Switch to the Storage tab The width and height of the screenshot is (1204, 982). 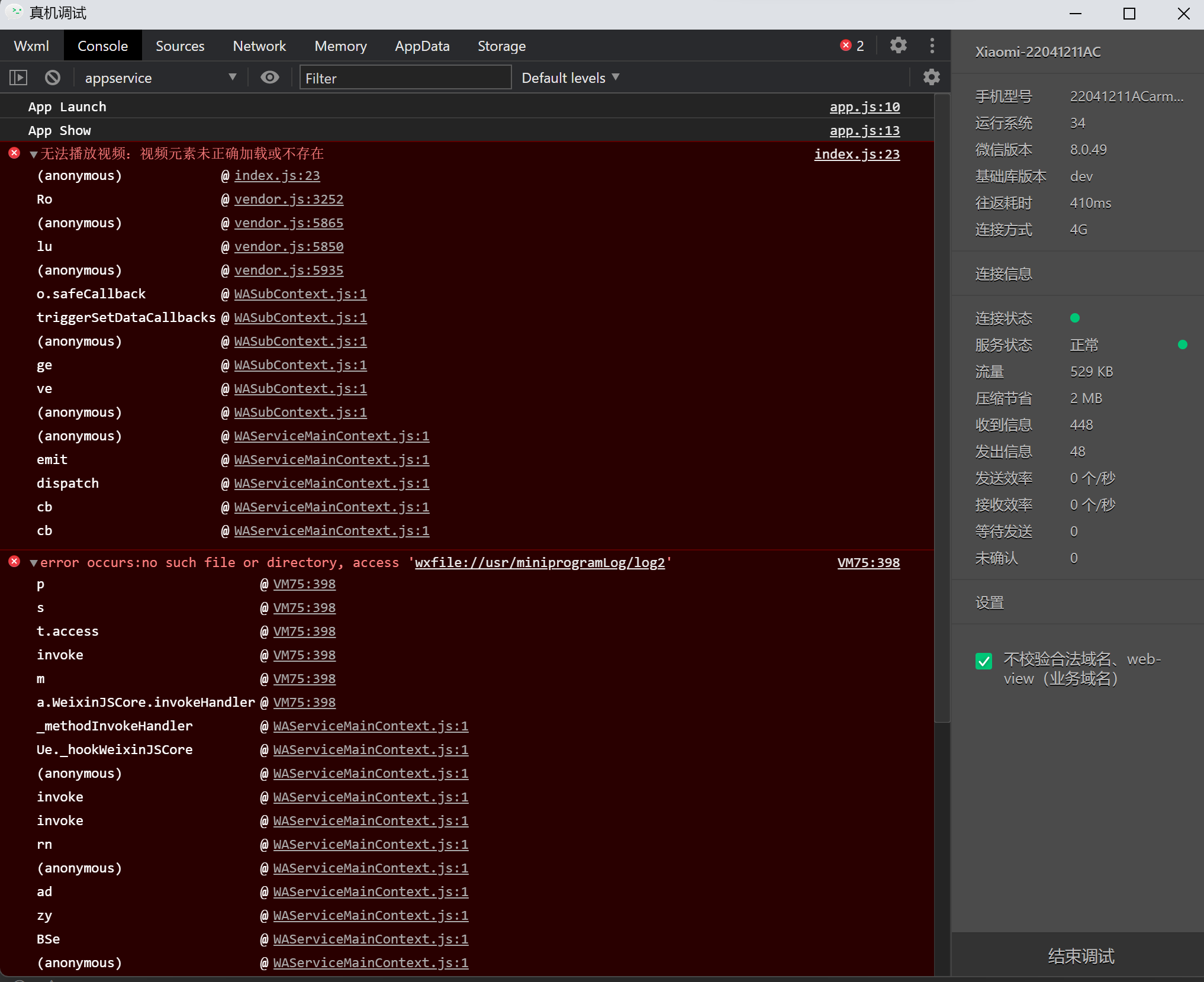click(501, 46)
